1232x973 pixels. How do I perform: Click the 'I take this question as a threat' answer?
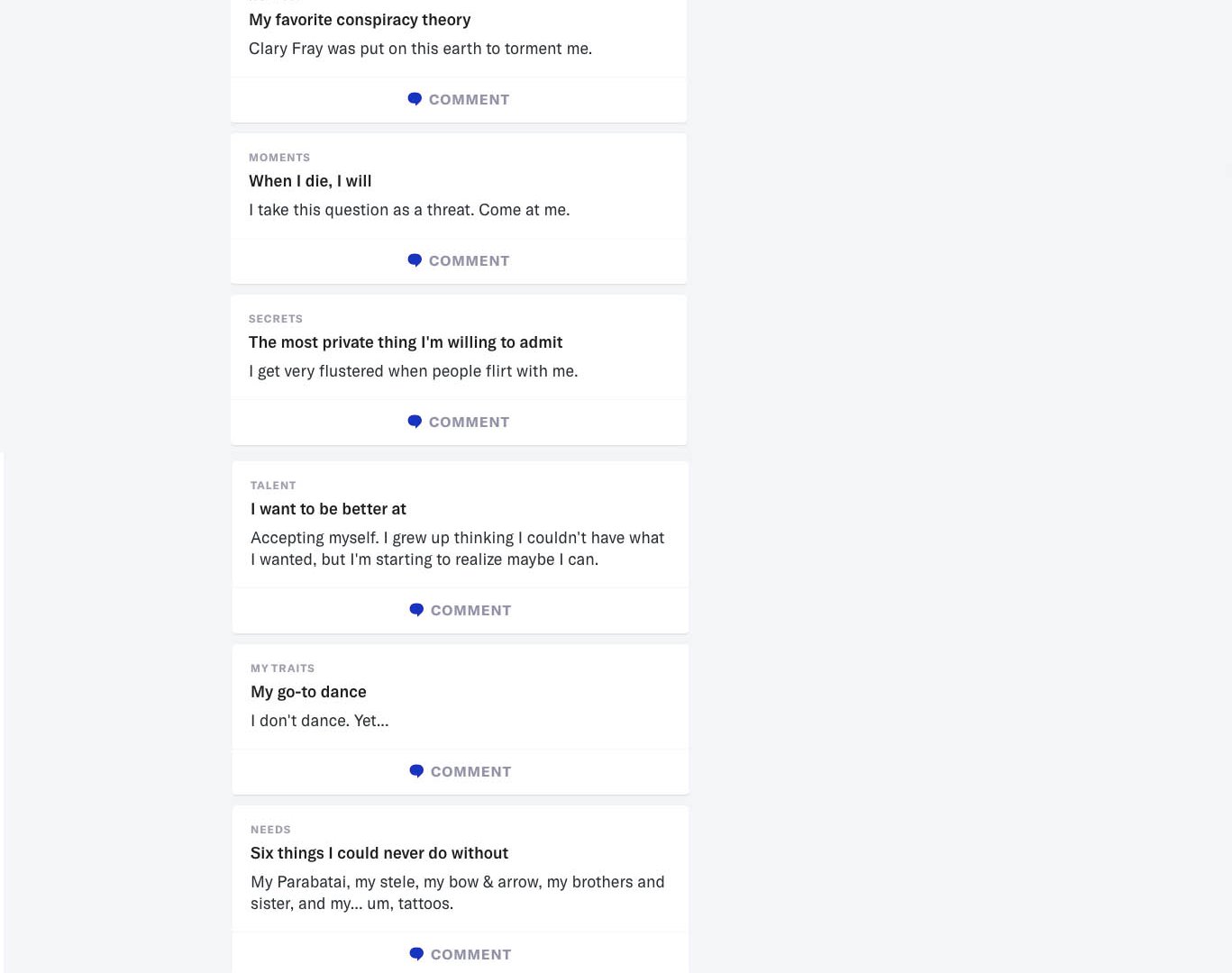[409, 209]
